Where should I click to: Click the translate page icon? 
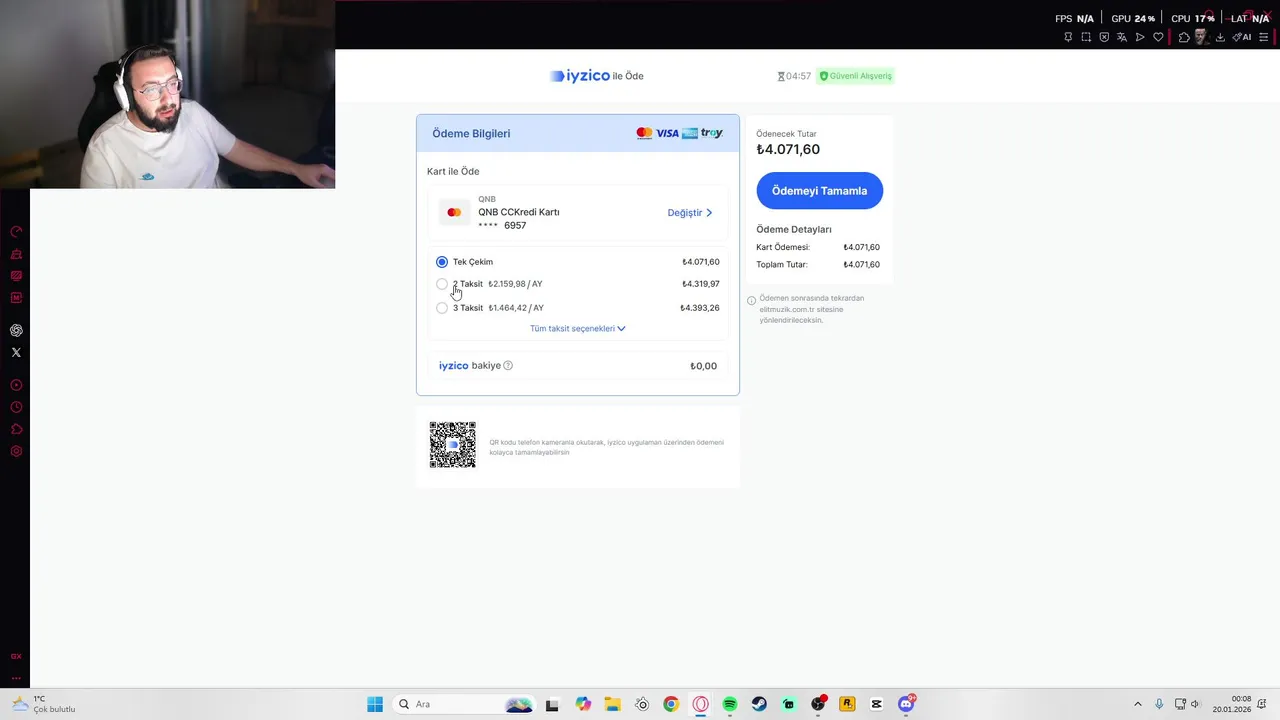point(1122,37)
